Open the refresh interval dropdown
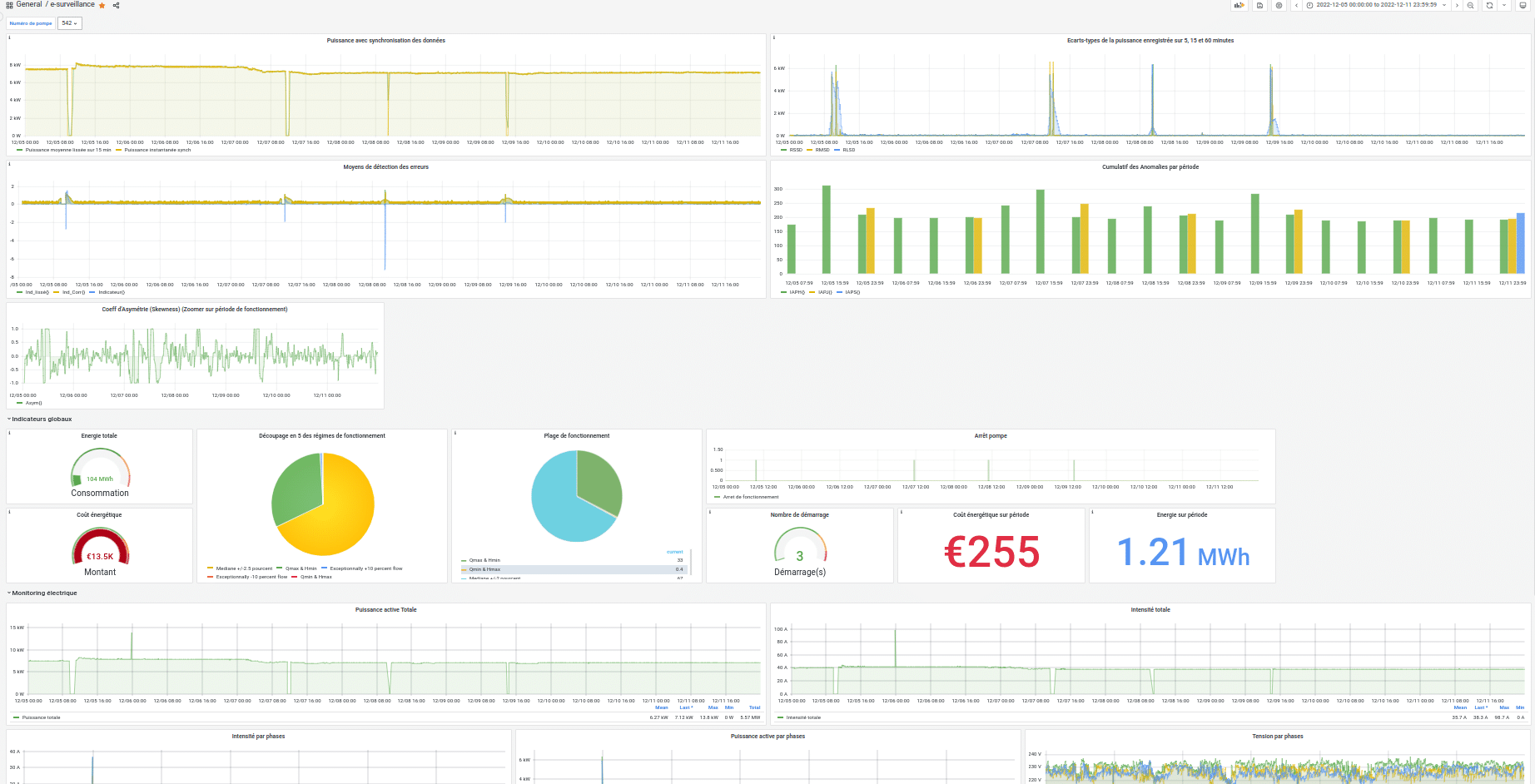 [1503, 5]
